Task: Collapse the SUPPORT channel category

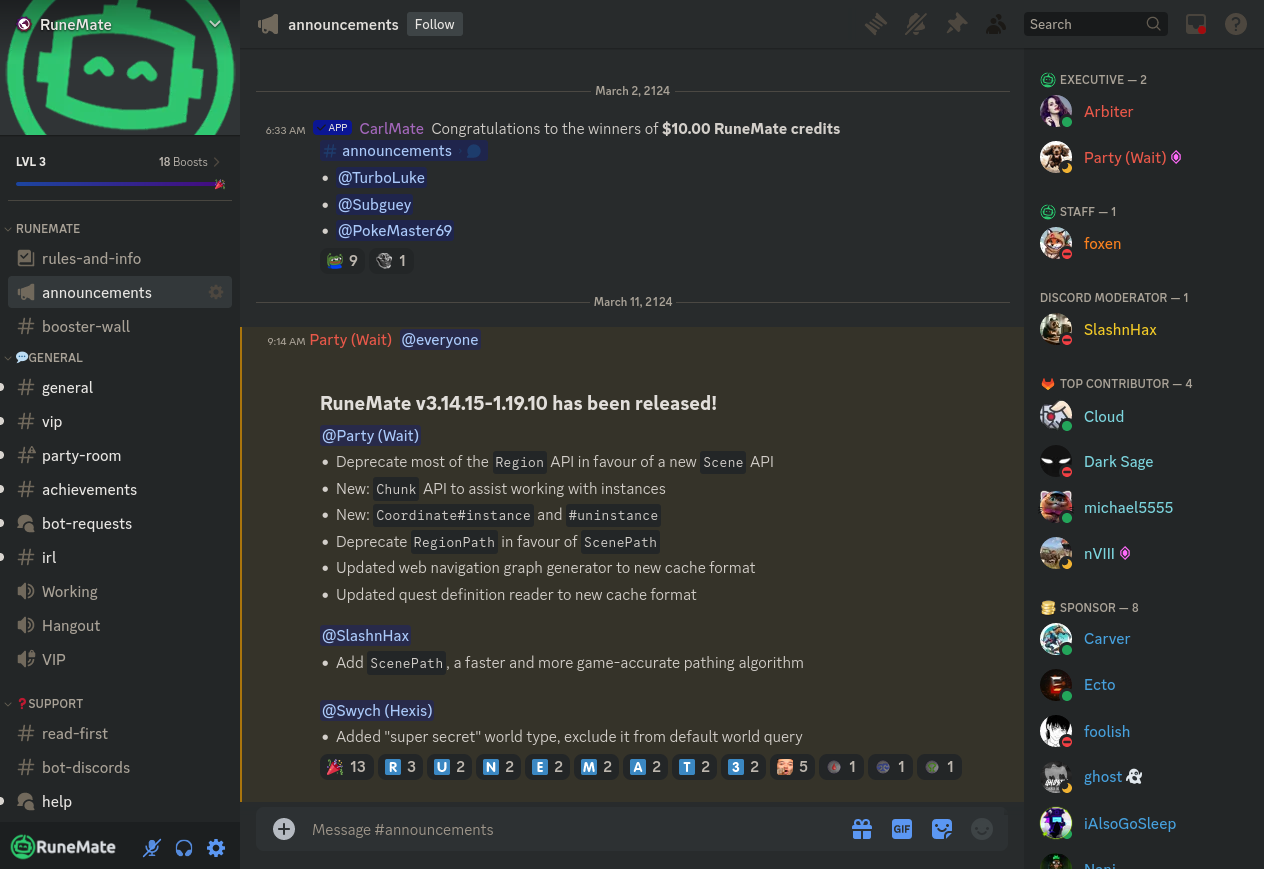Action: coord(50,704)
